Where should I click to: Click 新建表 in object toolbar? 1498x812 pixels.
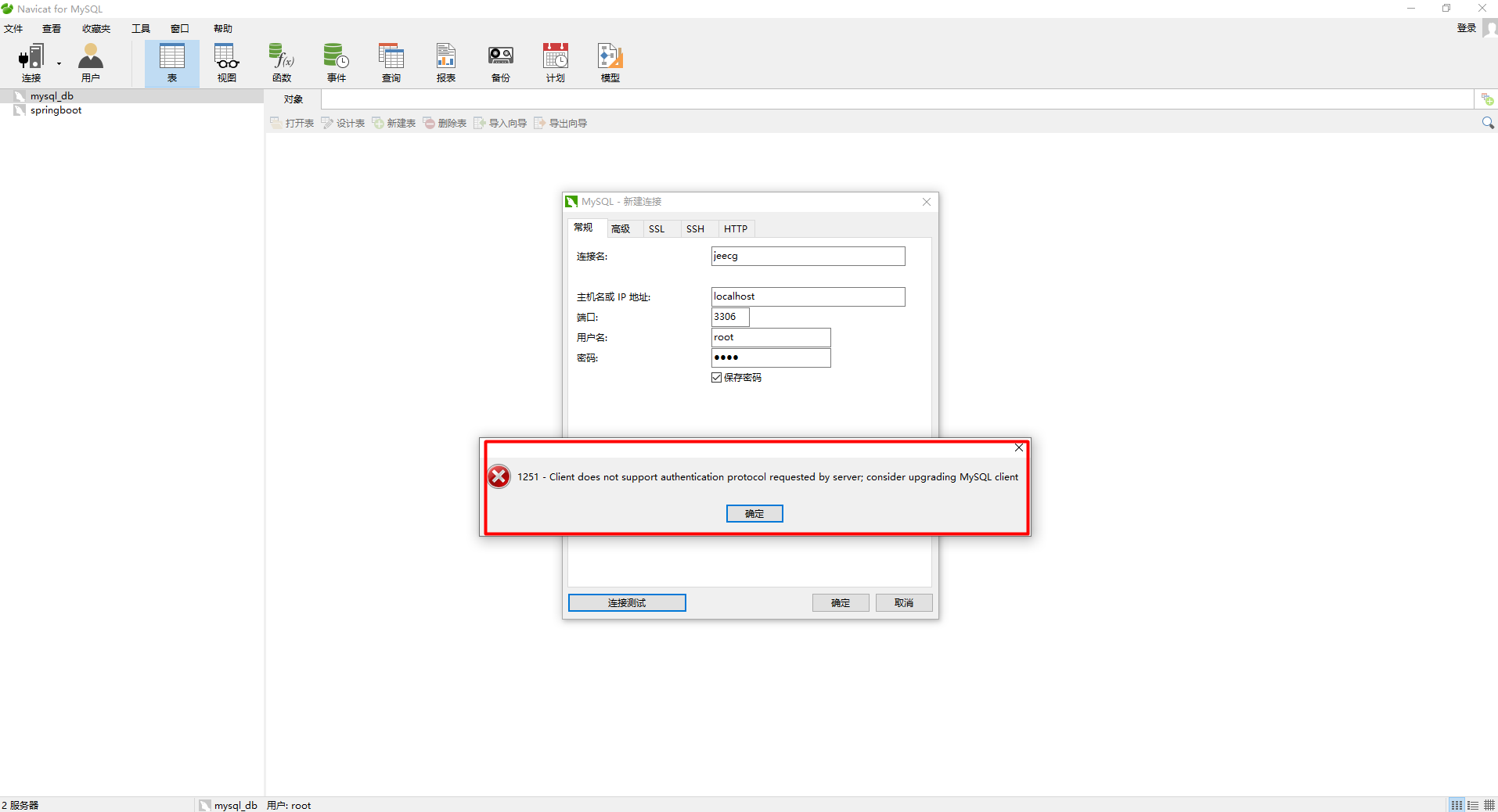pyautogui.click(x=394, y=124)
